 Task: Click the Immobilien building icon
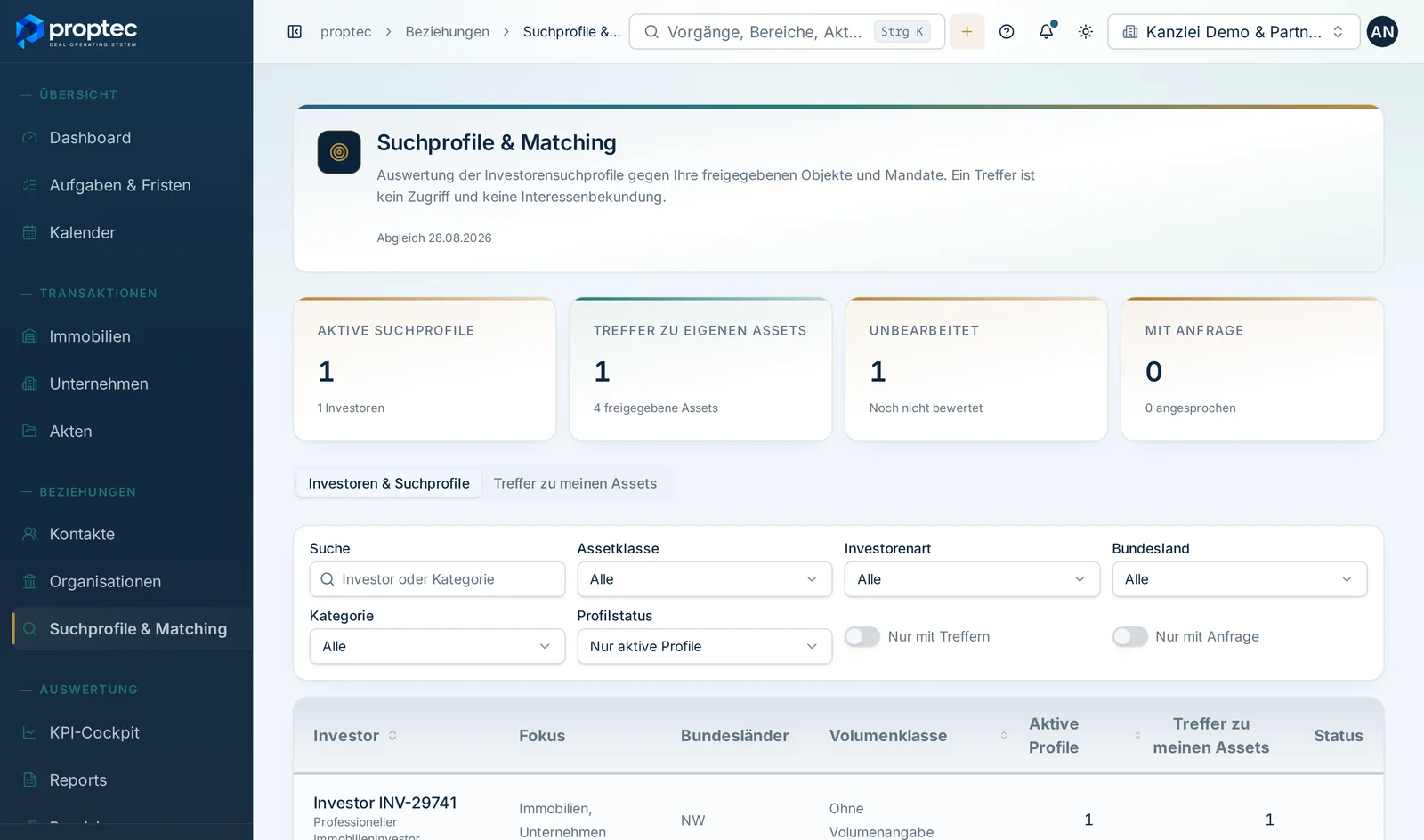click(29, 336)
